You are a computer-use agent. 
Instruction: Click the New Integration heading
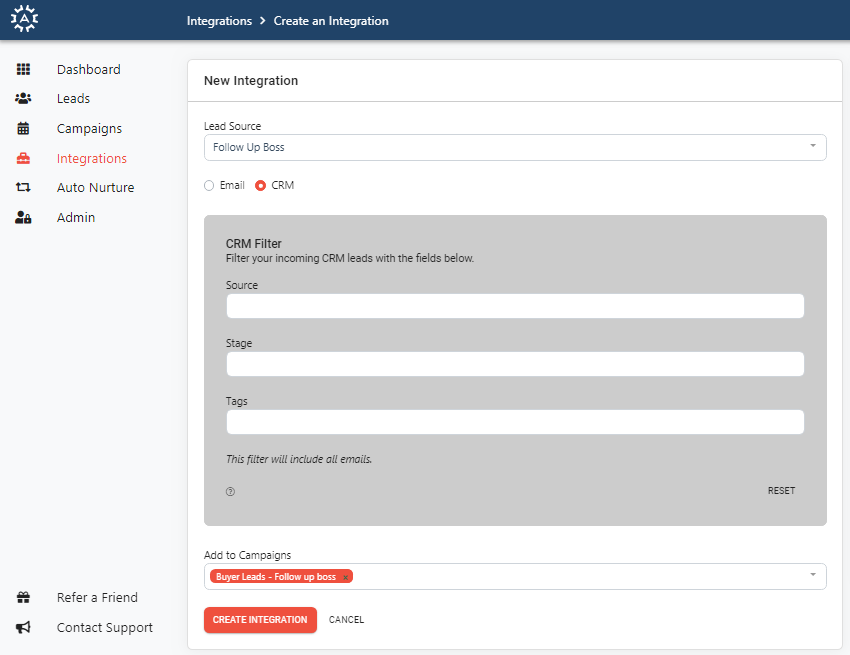(x=251, y=80)
